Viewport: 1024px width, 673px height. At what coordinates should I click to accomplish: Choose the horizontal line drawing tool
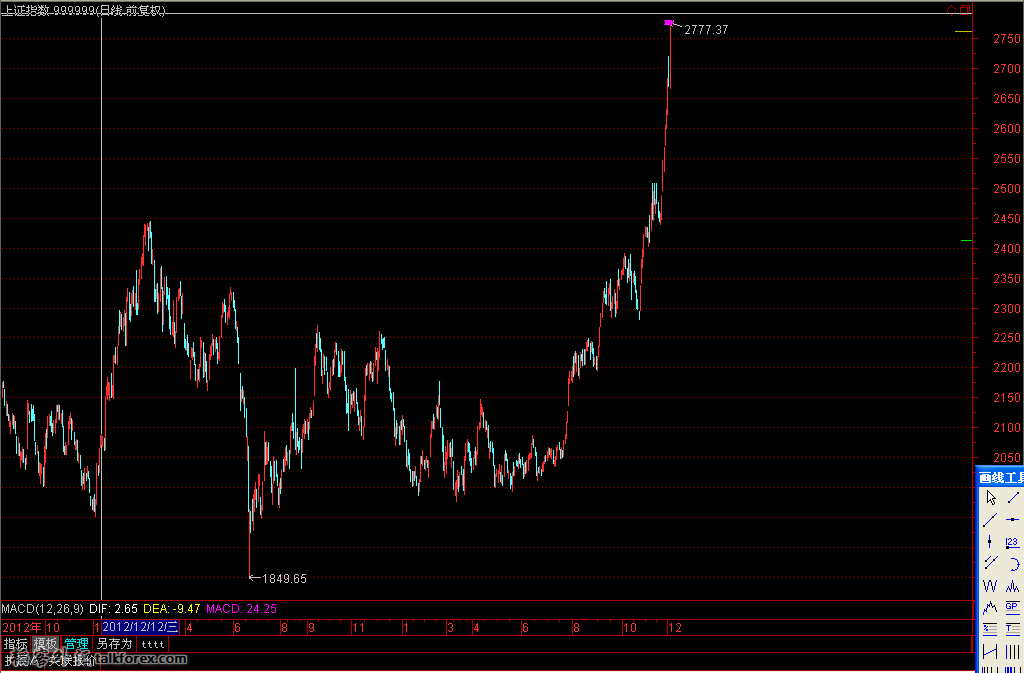[1013, 520]
